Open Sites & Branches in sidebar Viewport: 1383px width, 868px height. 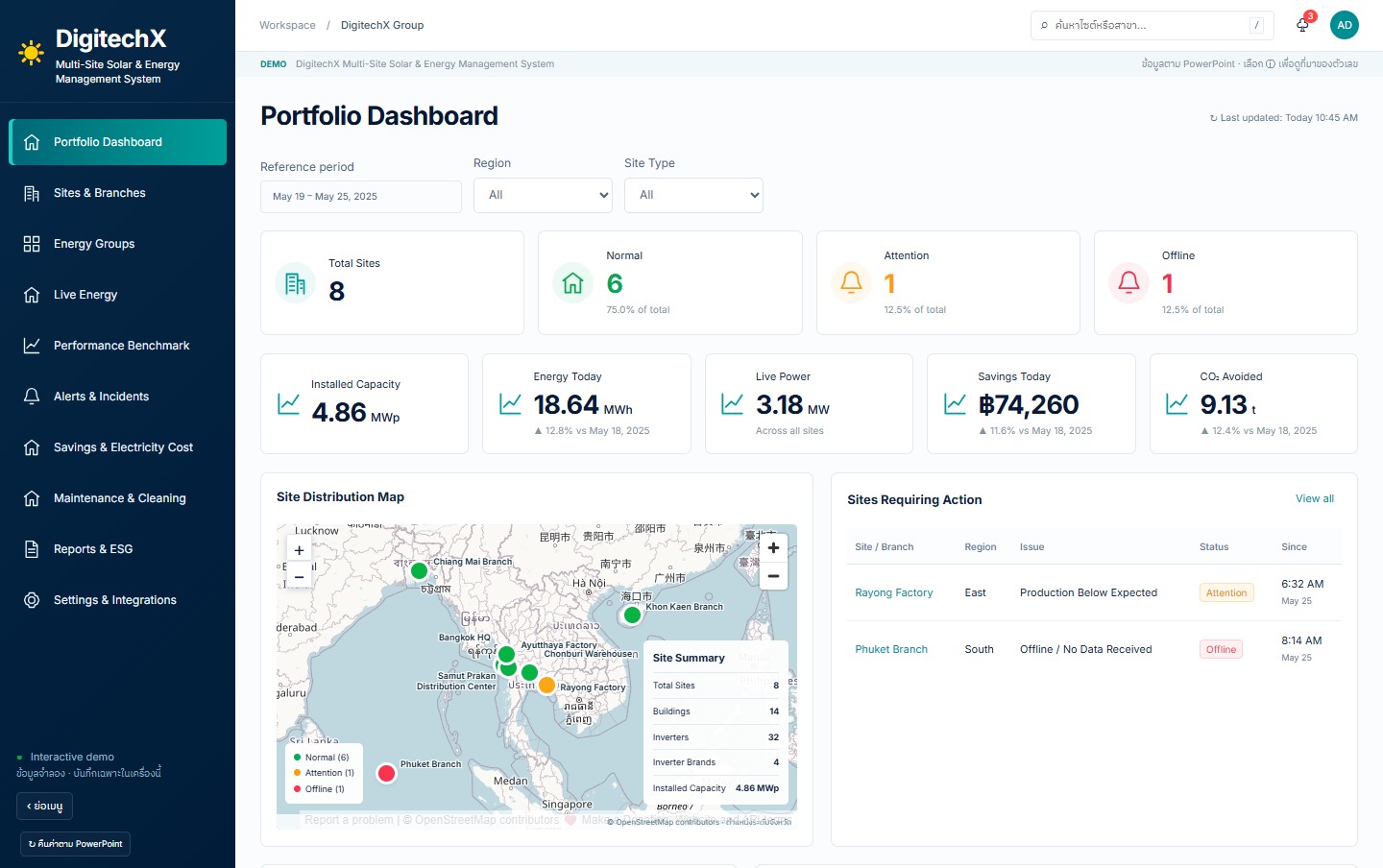117,193
